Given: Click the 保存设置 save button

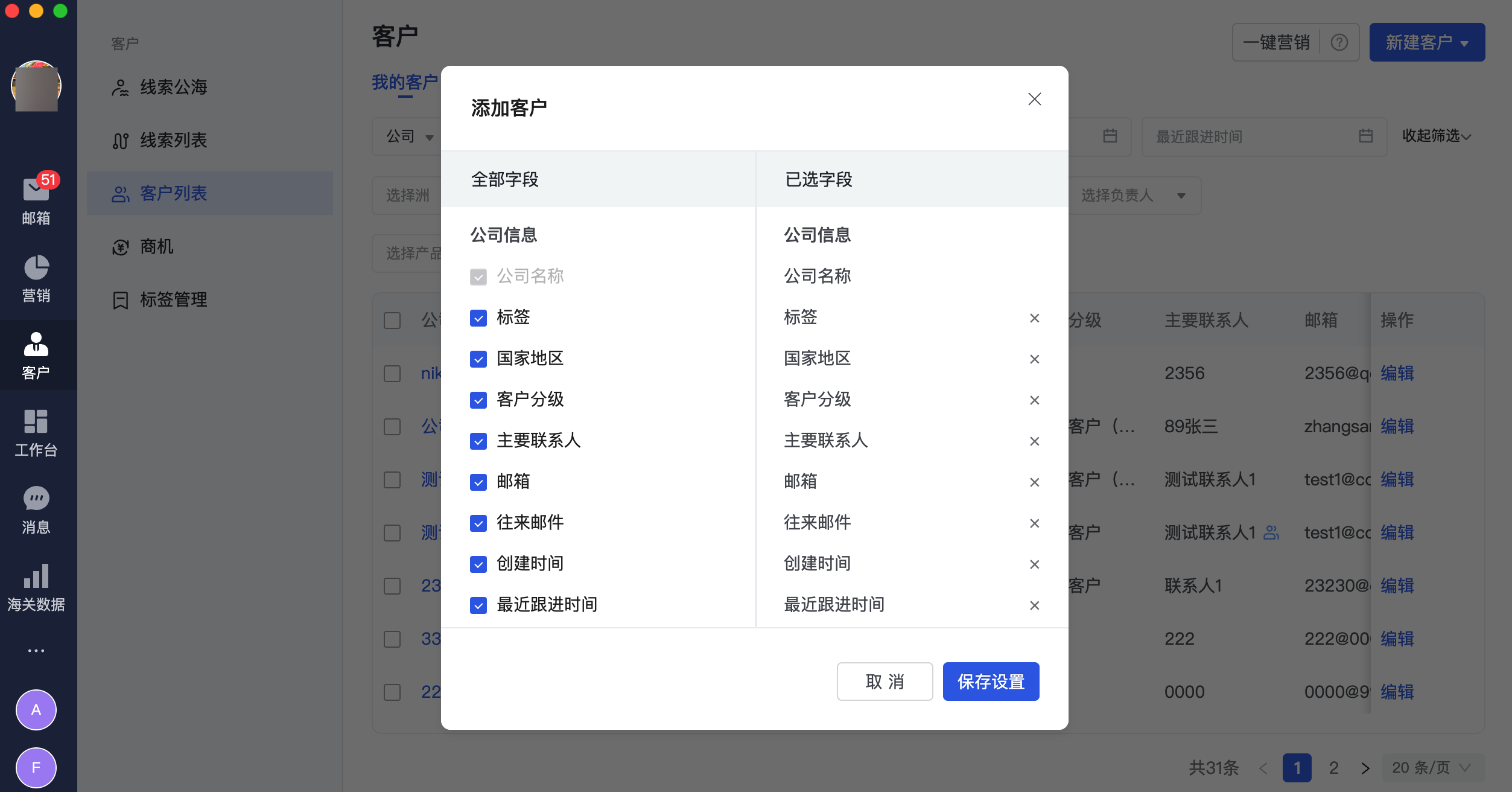Looking at the screenshot, I should 990,682.
